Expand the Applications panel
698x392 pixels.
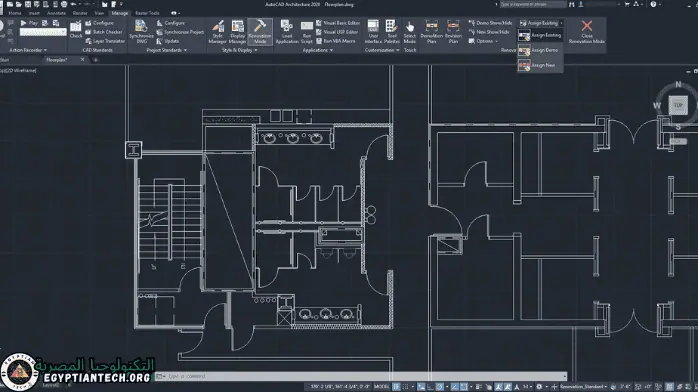point(318,50)
